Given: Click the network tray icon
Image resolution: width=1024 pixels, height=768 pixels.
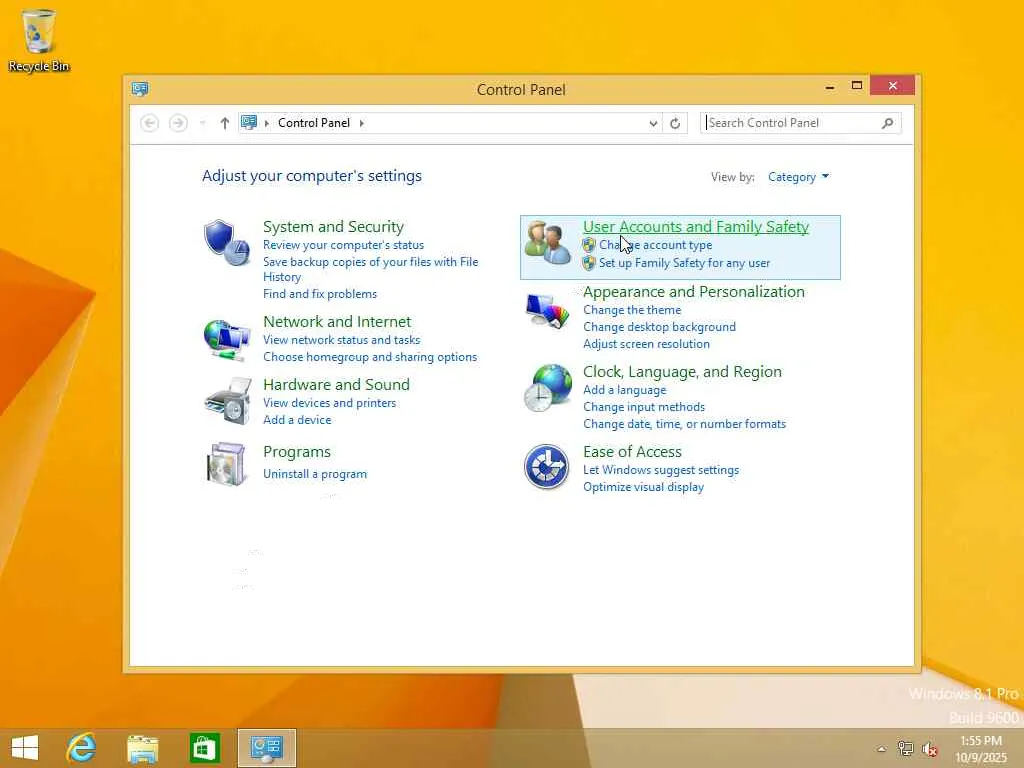Looking at the screenshot, I should pyautogui.click(x=905, y=748).
